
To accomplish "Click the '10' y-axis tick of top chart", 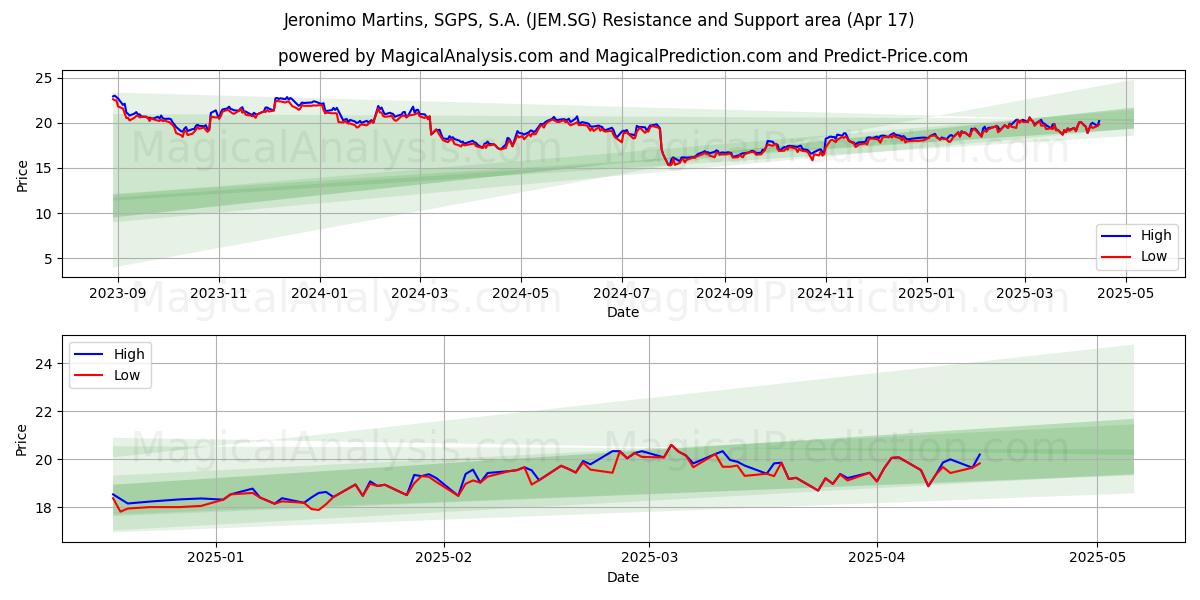I will click(x=45, y=214).
